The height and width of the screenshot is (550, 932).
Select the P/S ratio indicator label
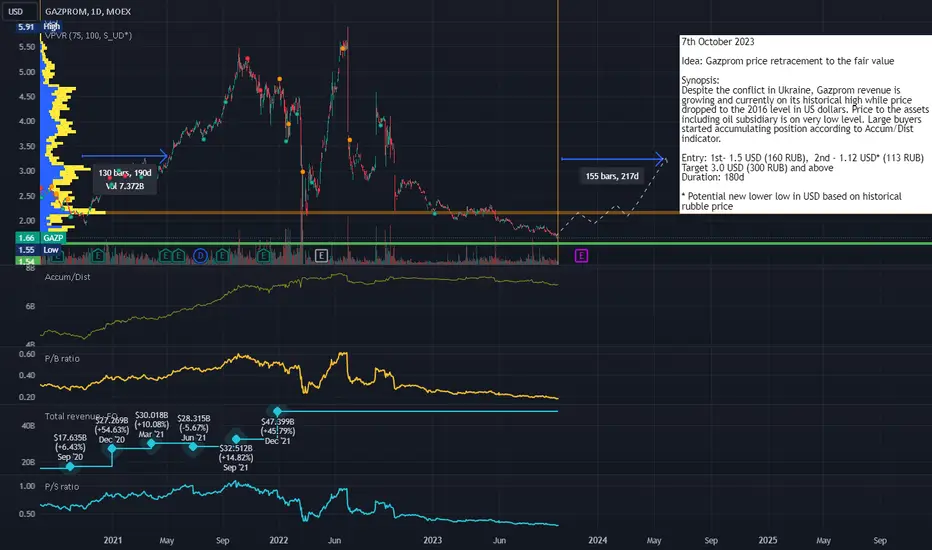(x=62, y=486)
